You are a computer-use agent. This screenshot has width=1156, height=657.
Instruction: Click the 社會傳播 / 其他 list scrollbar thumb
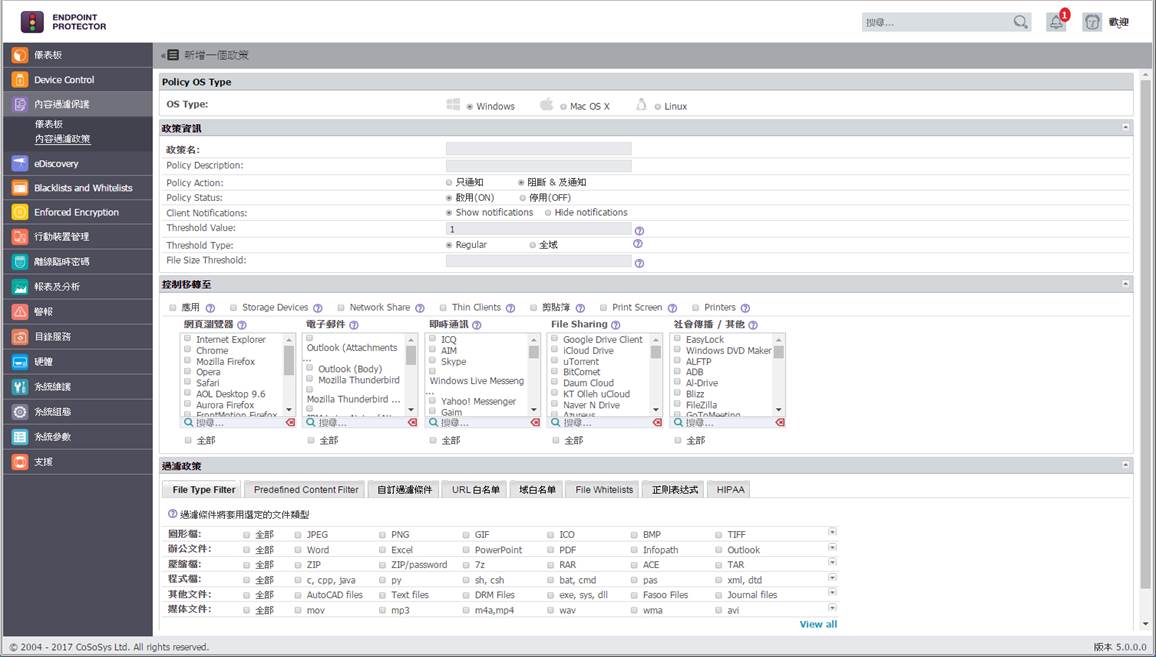pos(779,352)
